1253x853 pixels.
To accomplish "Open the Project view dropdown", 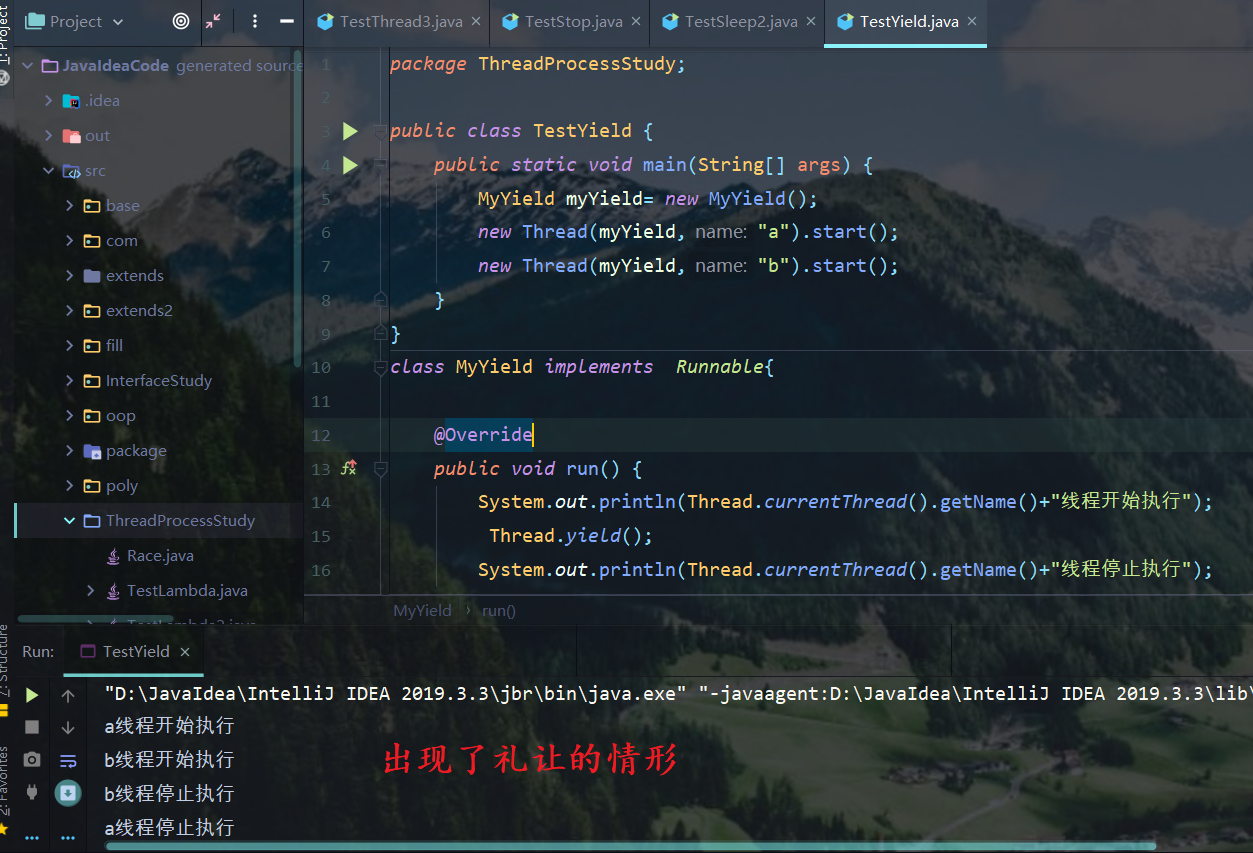I will [74, 21].
